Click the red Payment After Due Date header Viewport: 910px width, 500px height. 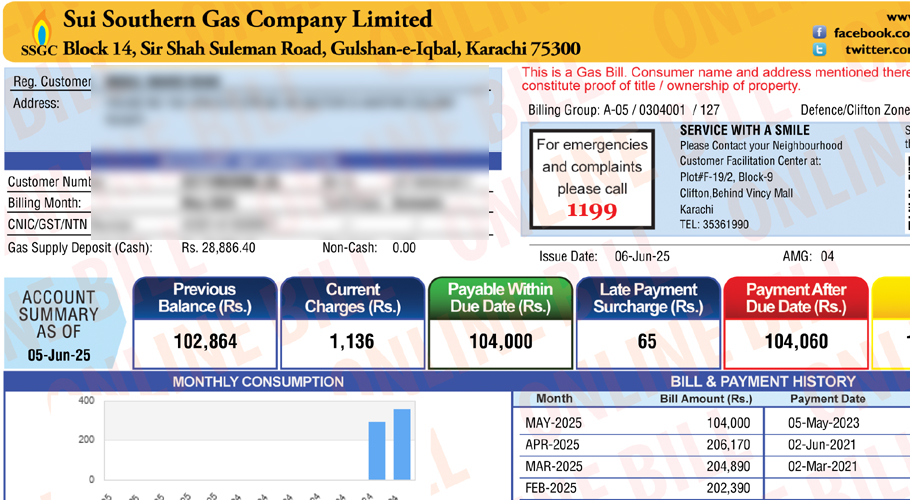[x=796, y=298]
